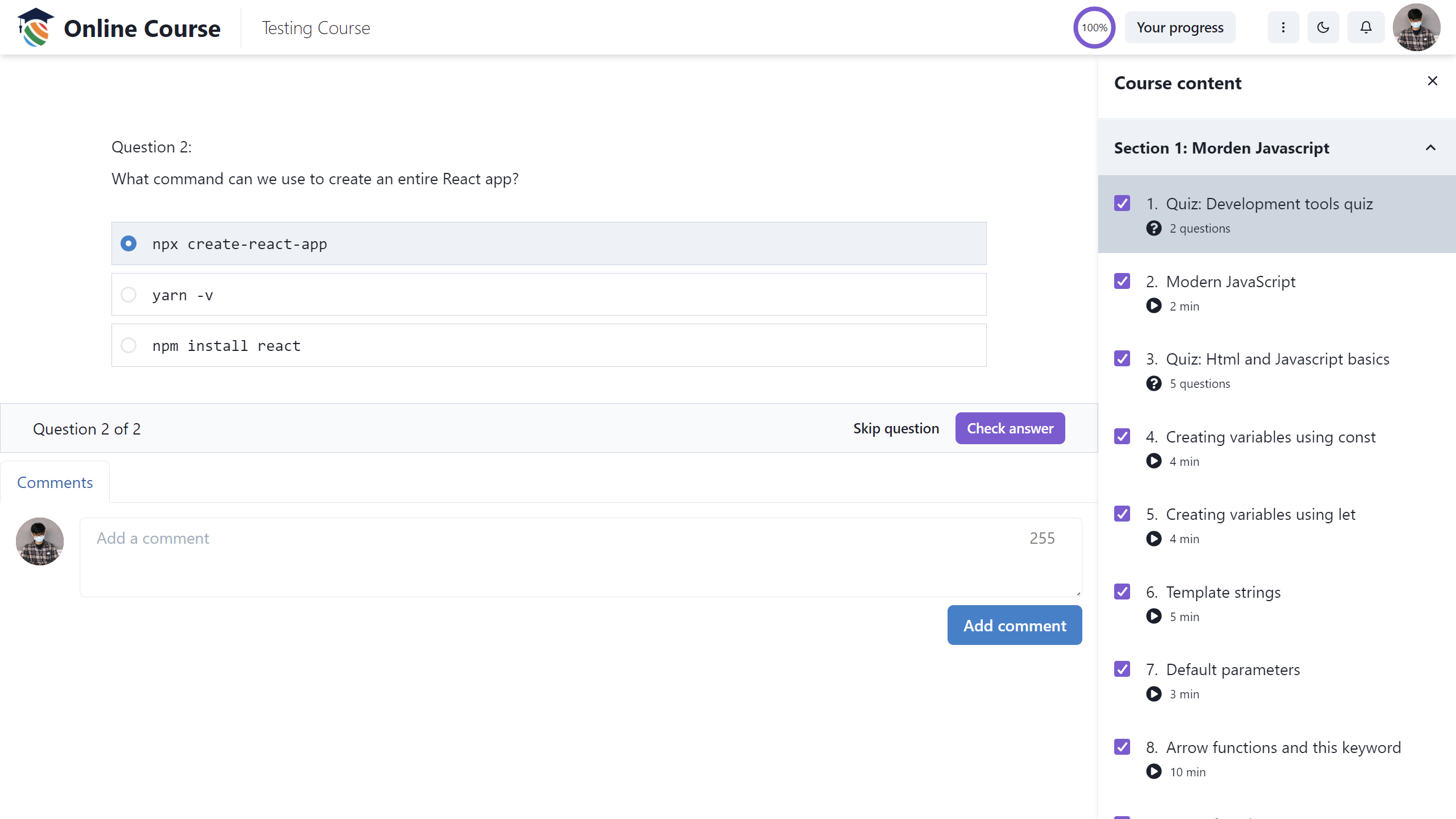Click the Check answer button
Viewport: 1456px width, 819px height.
(x=1010, y=428)
